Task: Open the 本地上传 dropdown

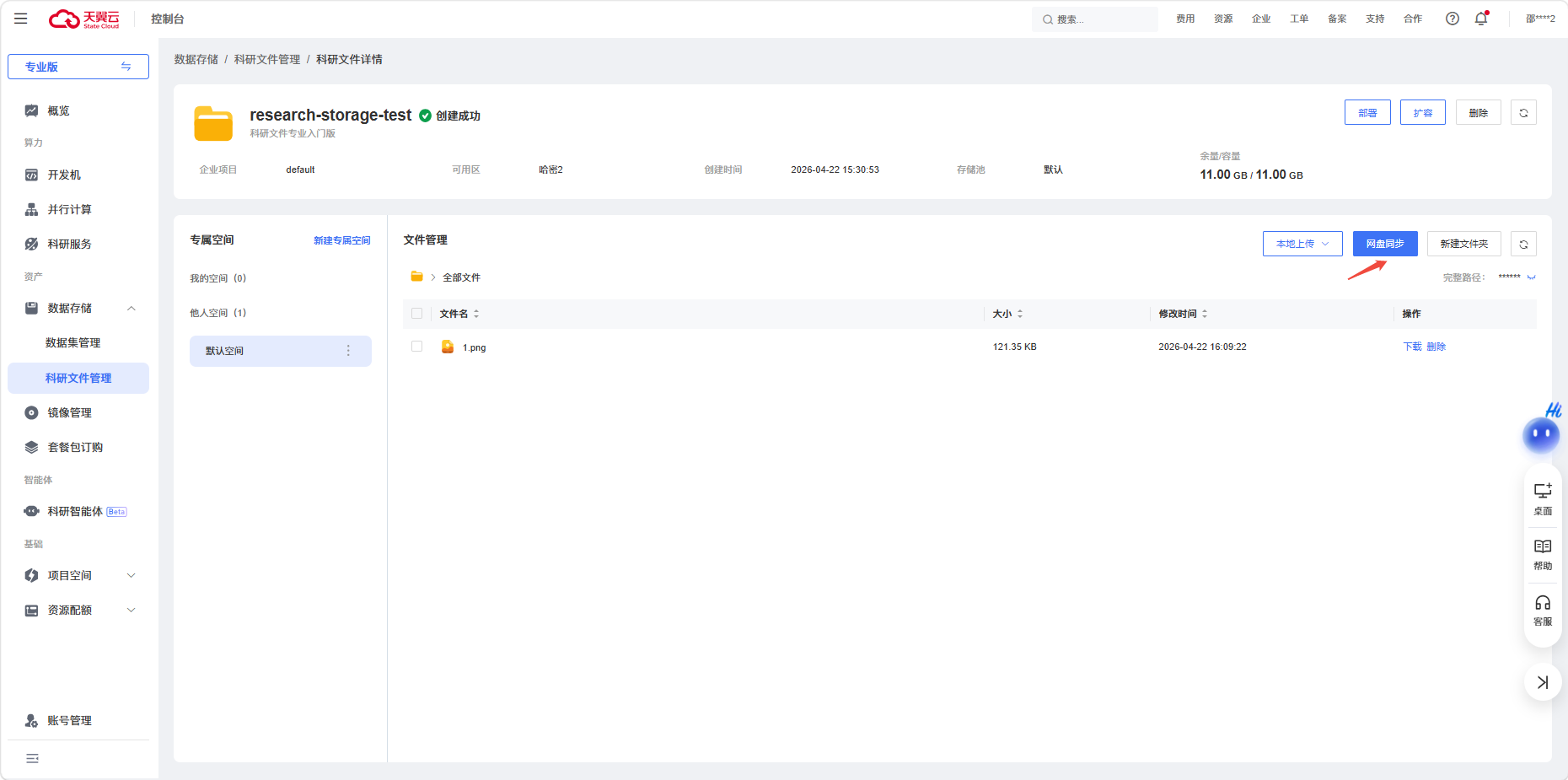Action: pyautogui.click(x=1302, y=244)
